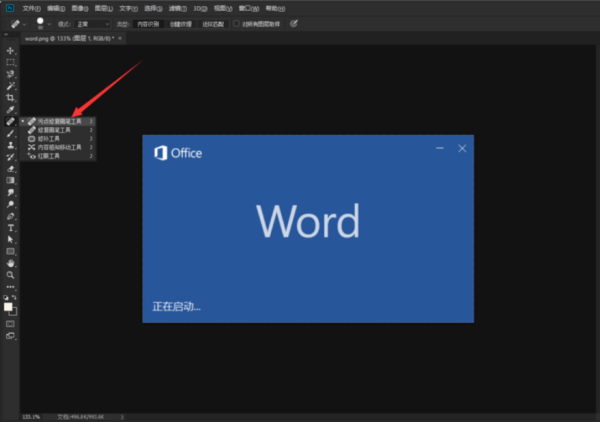Click the Photoshop logo in menu bar

pyautogui.click(x=10, y=8)
